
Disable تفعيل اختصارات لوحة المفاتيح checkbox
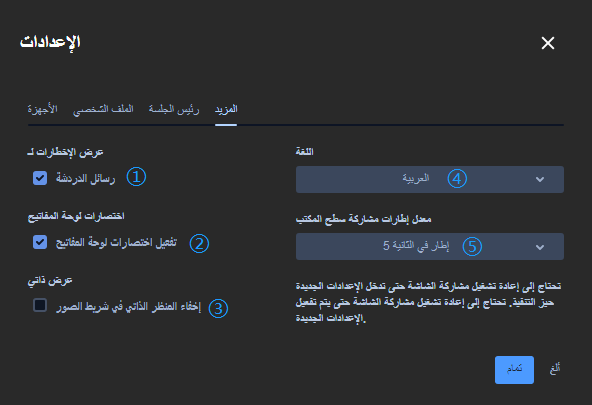(x=40, y=242)
